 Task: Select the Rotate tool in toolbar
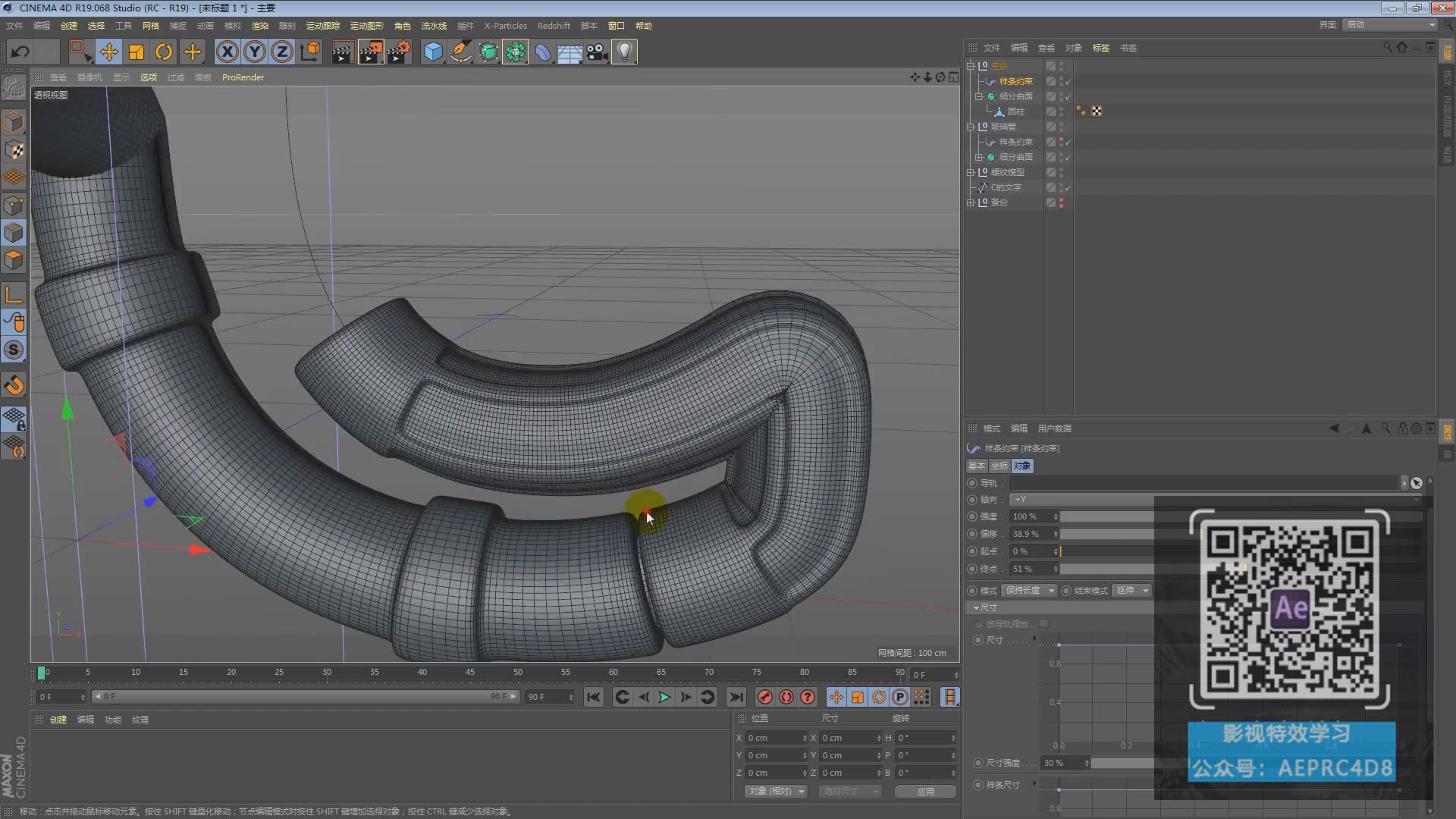[164, 52]
